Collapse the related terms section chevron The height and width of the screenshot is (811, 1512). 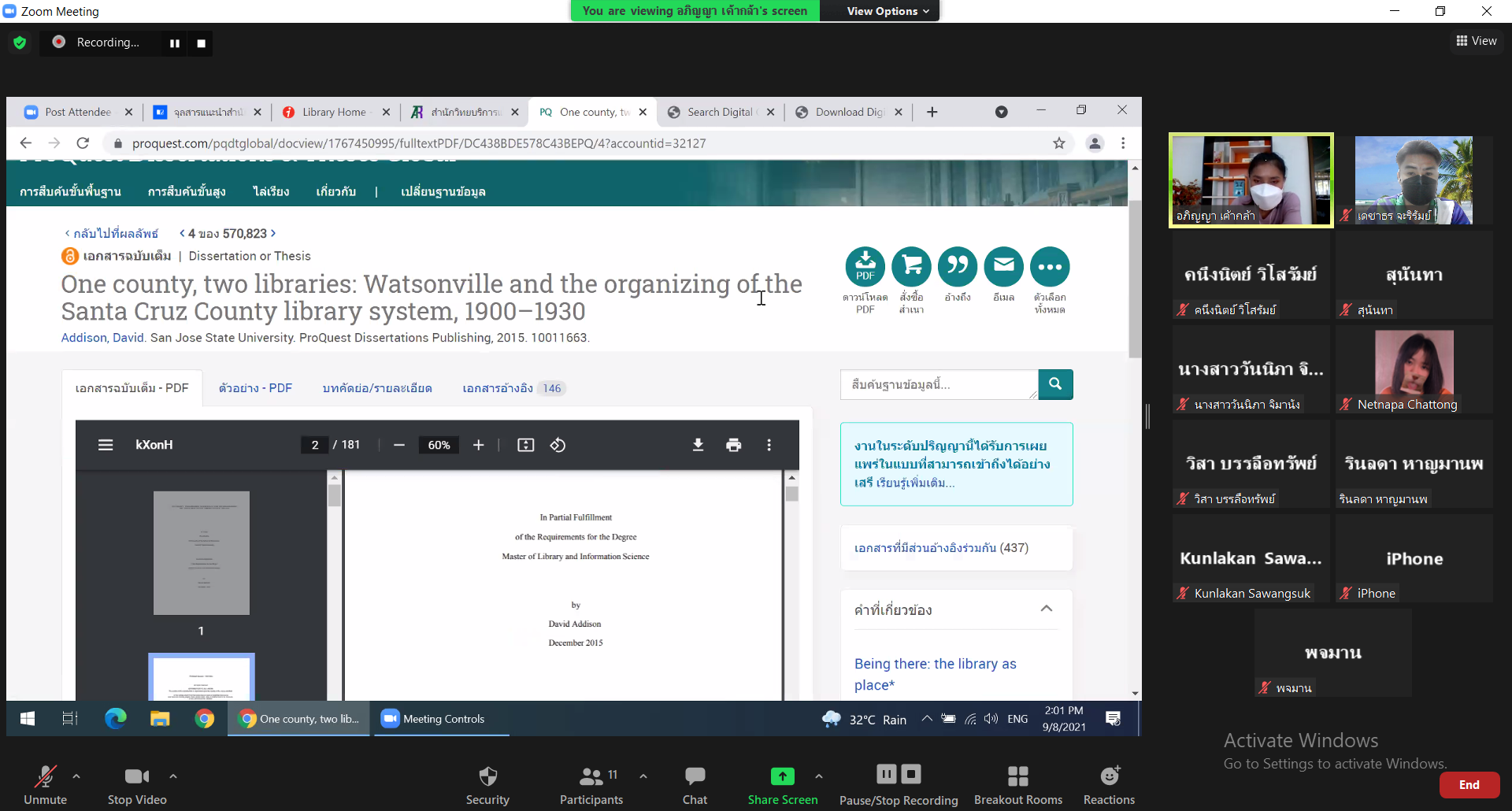[1046, 609]
